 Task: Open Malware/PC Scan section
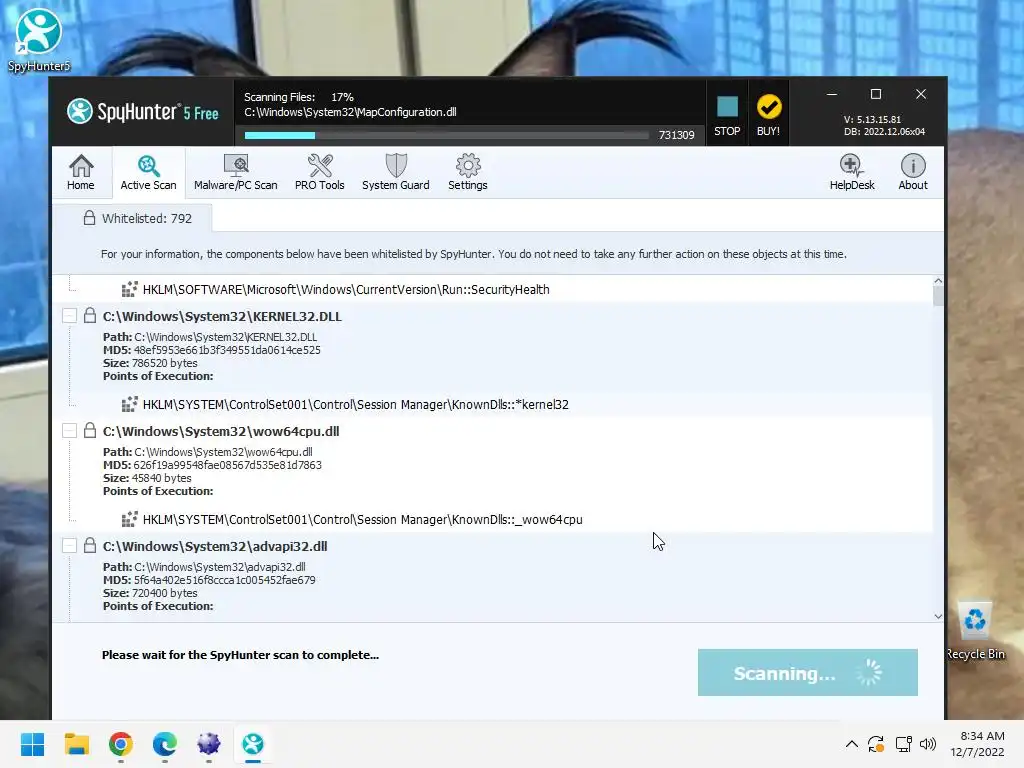click(236, 172)
